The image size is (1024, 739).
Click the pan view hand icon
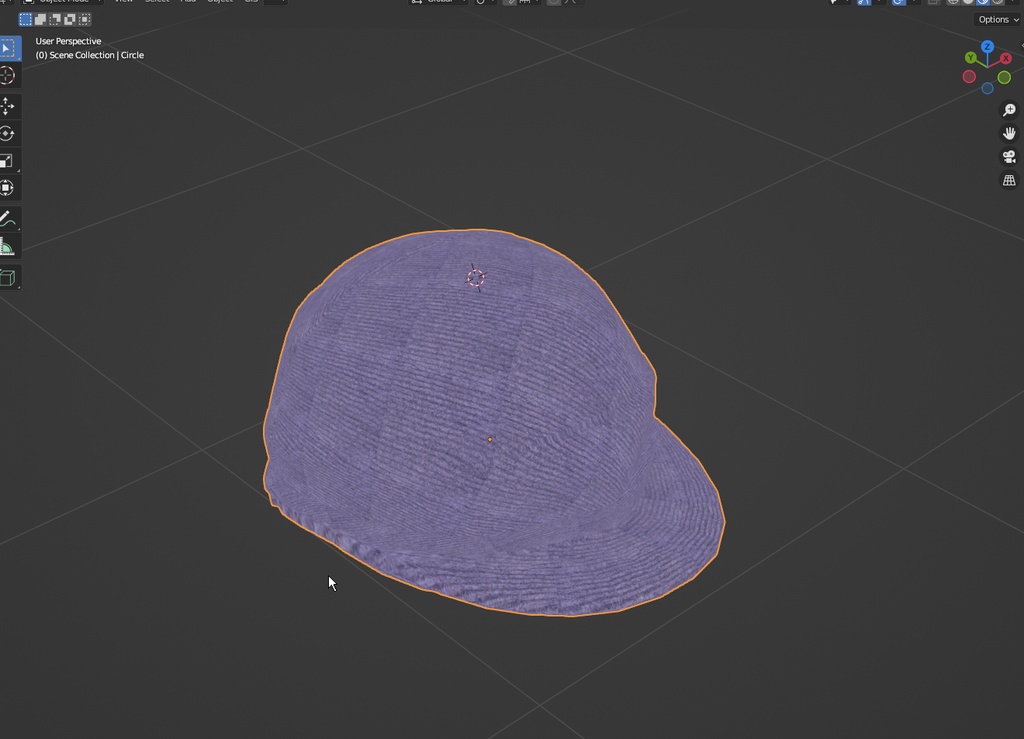tap(1009, 133)
